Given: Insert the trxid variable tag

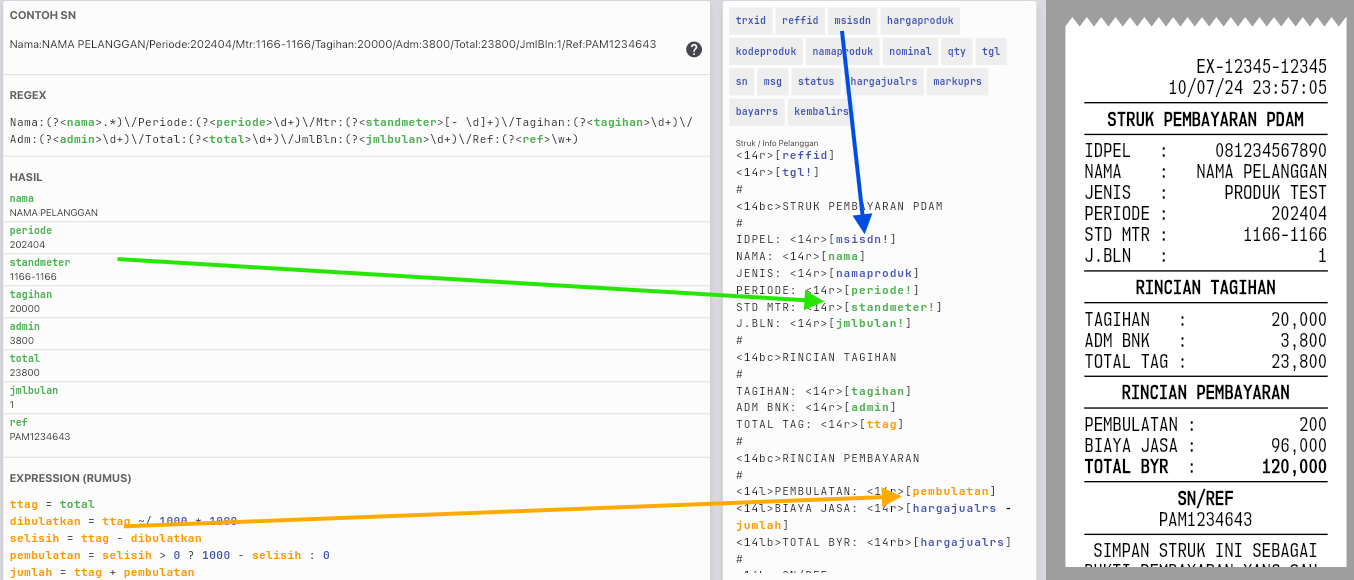Looking at the screenshot, I should pos(750,20).
